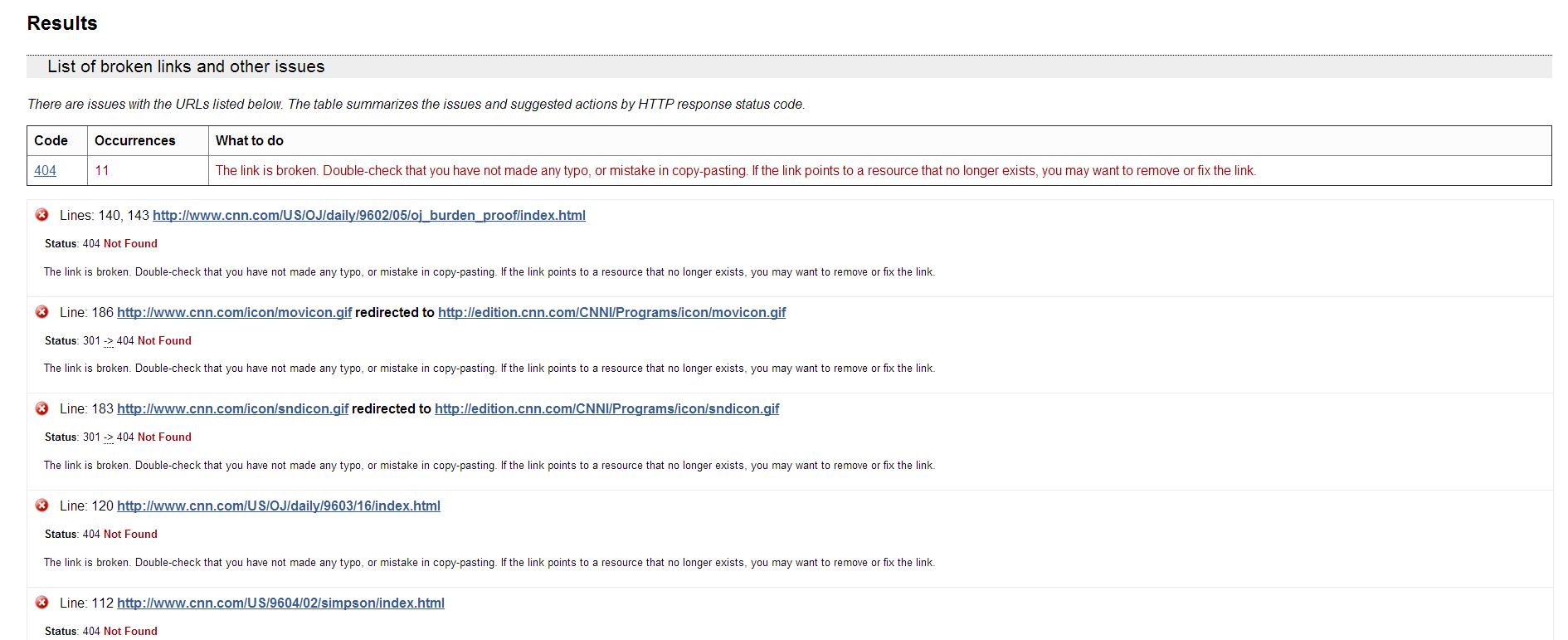Click the 'Line: 183' label

coord(86,408)
